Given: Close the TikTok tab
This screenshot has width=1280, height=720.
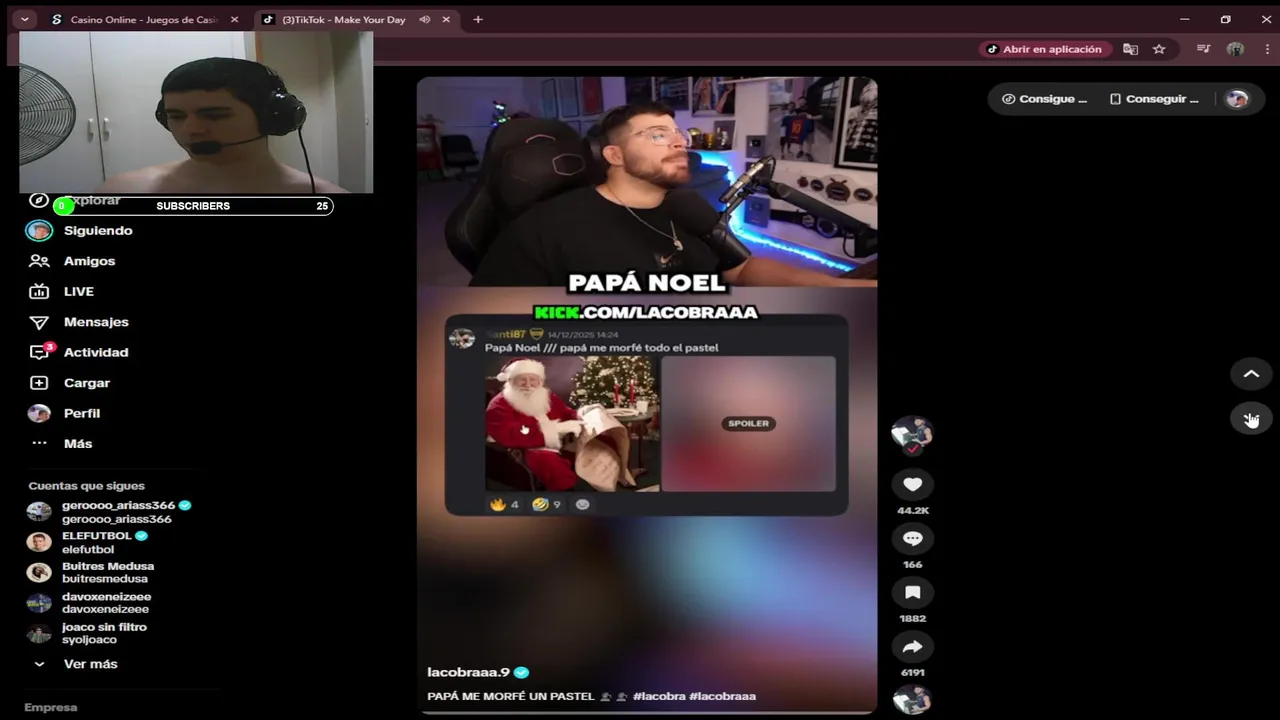Looking at the screenshot, I should pos(446,20).
